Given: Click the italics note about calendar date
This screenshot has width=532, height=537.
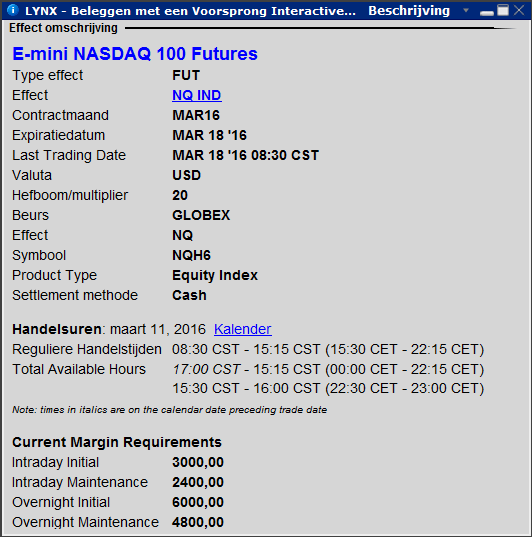Looking at the screenshot, I should coord(170,410).
